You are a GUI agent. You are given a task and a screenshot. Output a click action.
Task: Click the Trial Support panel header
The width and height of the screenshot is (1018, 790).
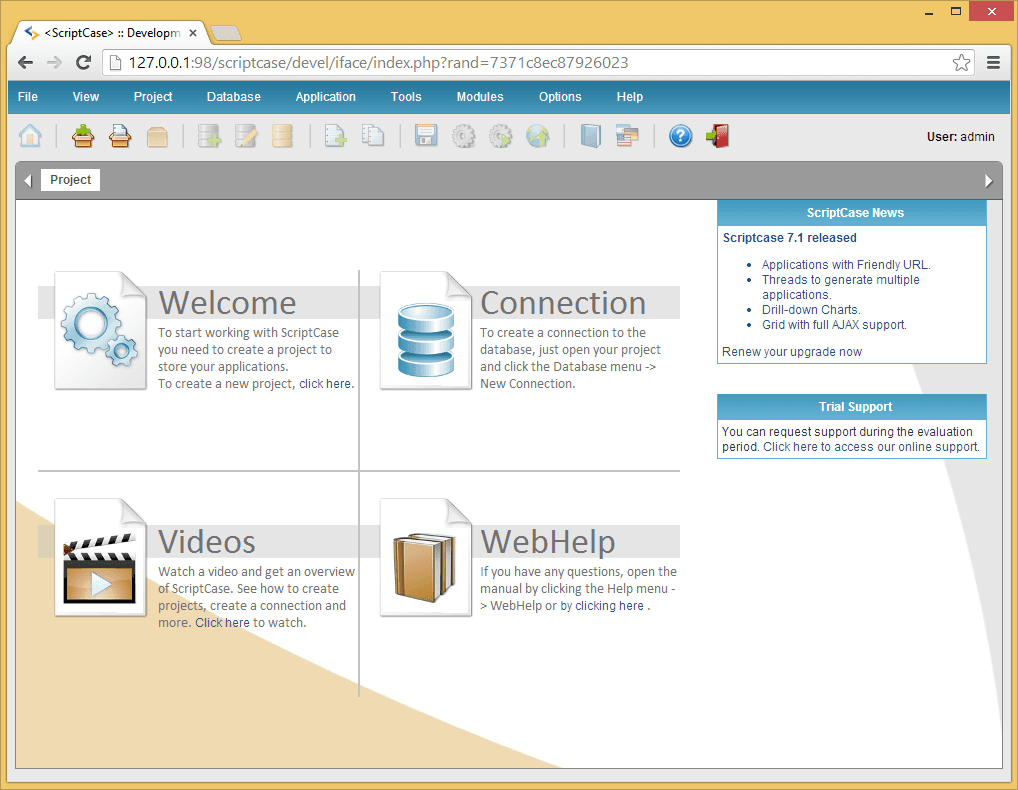click(852, 407)
